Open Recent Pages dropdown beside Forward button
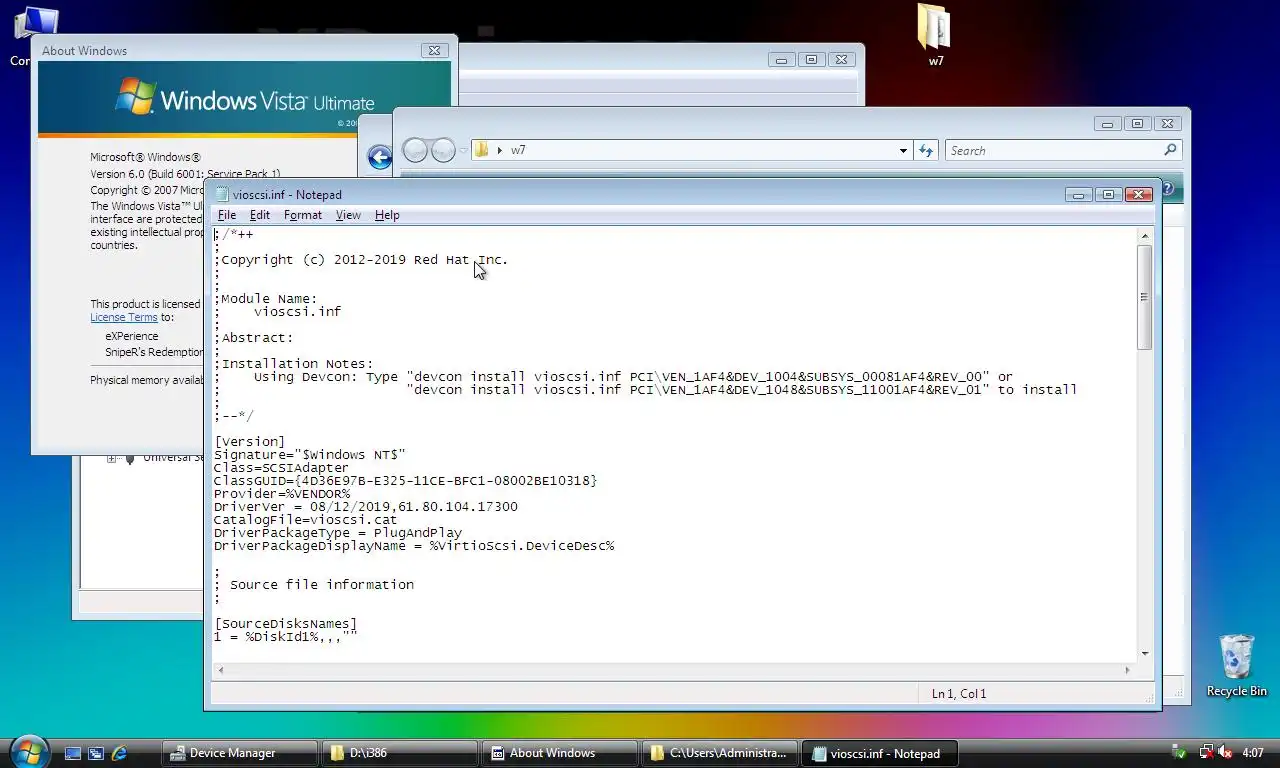Screen dimensions: 1280x768 [463, 151]
